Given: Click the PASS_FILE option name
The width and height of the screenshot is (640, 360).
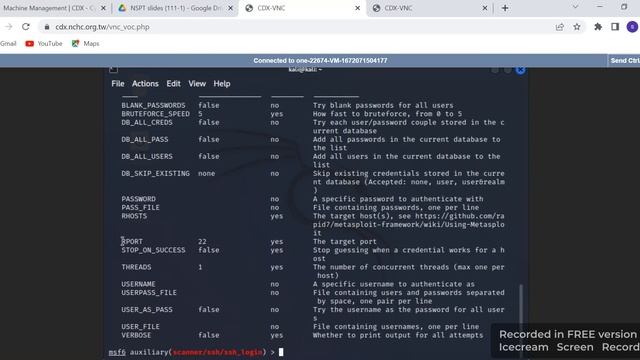Looking at the screenshot, I should pyautogui.click(x=140, y=207).
